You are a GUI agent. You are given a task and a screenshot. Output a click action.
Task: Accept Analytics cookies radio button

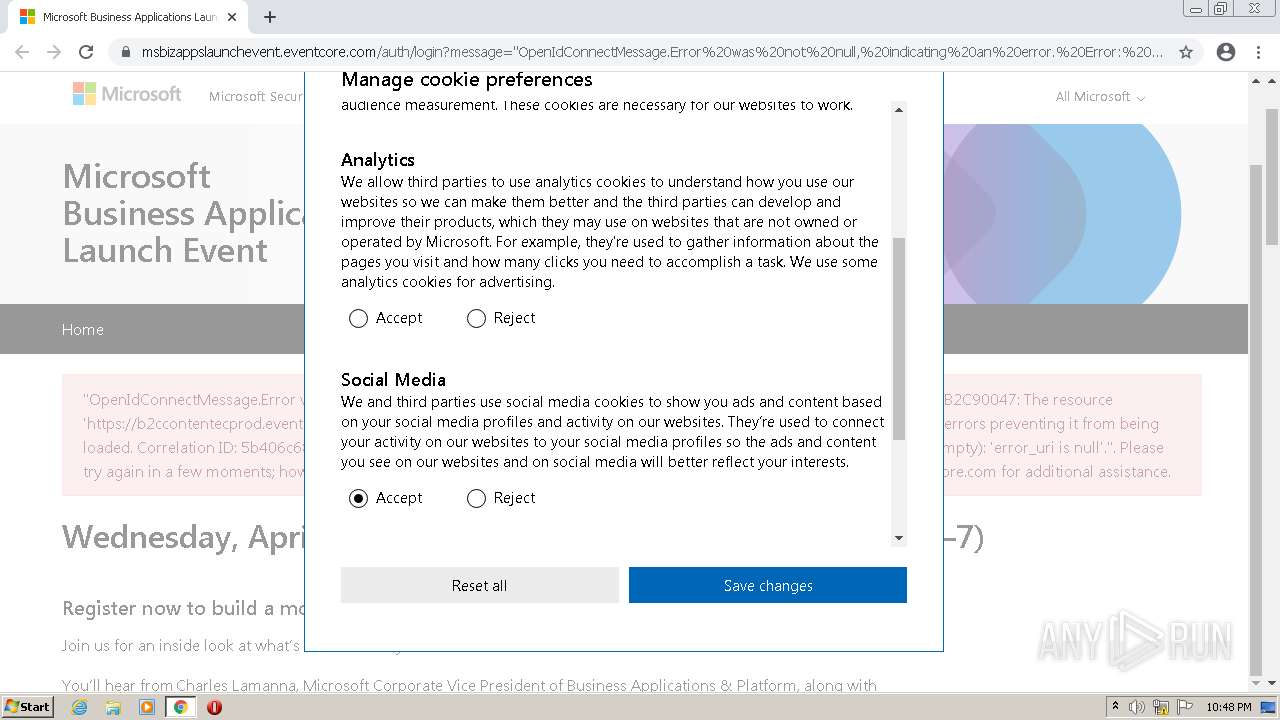358,318
